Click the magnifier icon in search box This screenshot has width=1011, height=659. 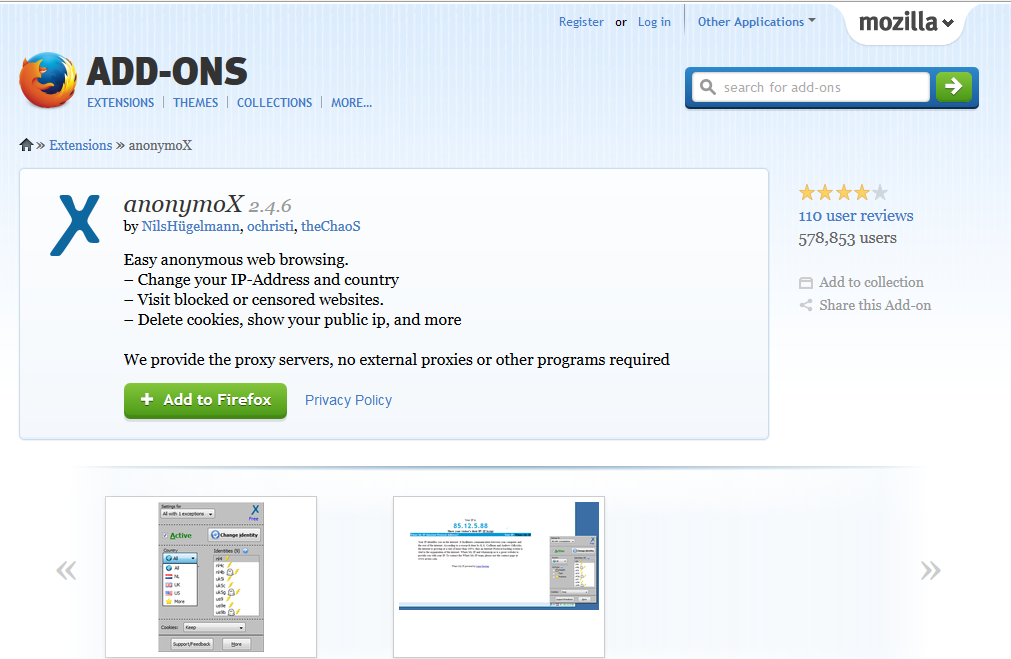pos(708,87)
